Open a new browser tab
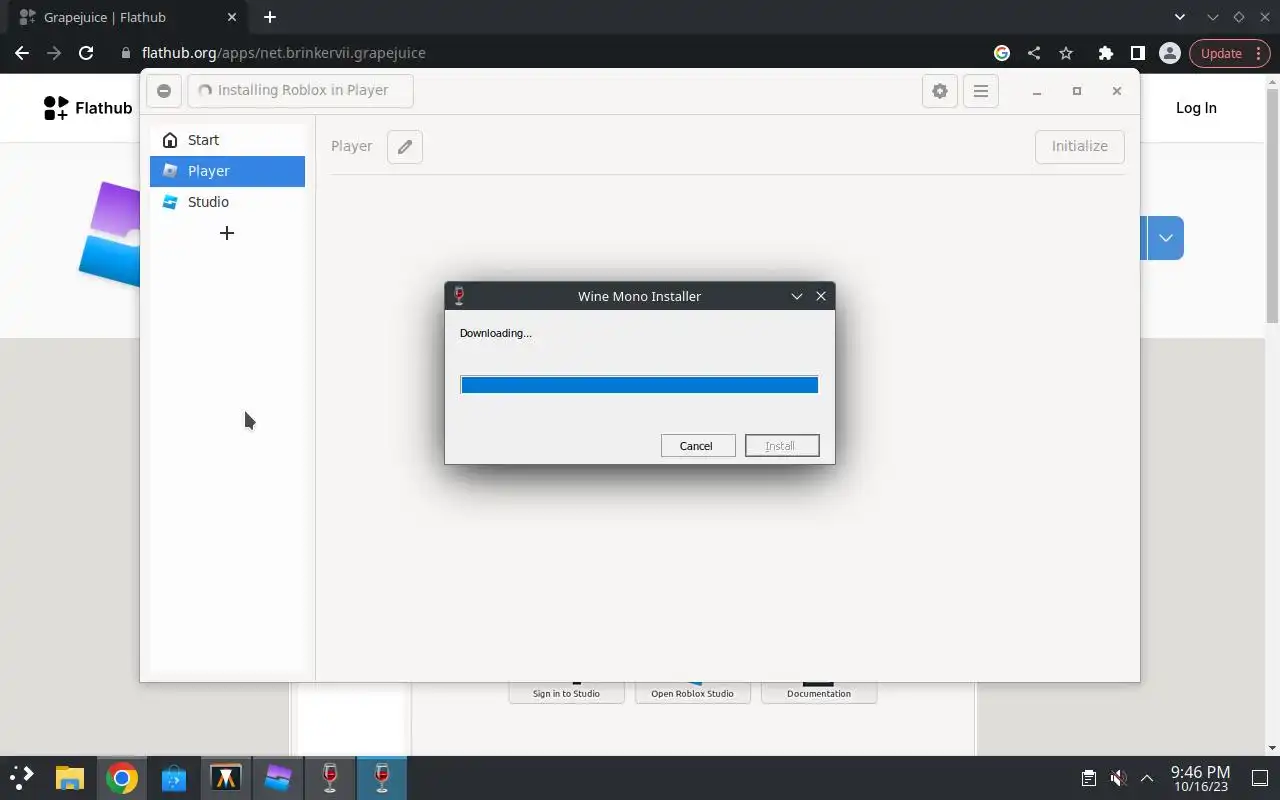Screen dimensions: 1280x800 tap(270, 17)
